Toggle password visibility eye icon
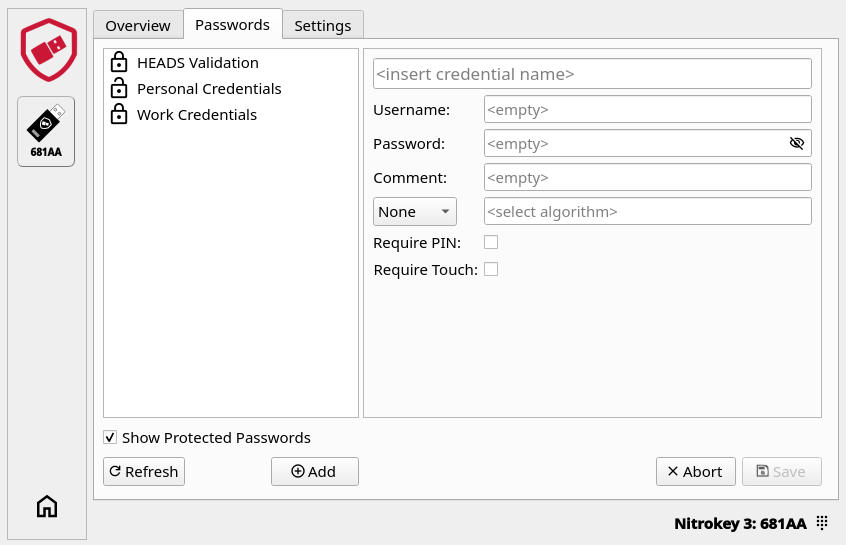The height and width of the screenshot is (545, 846). coord(796,143)
